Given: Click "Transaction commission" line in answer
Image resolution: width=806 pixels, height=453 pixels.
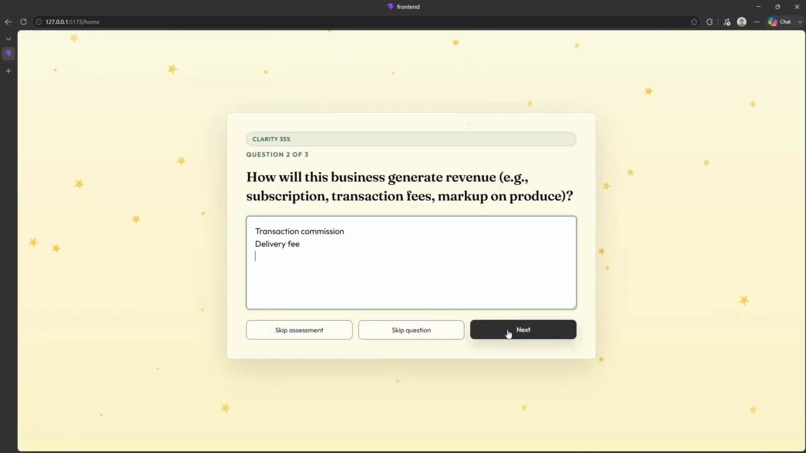Looking at the screenshot, I should (x=300, y=231).
